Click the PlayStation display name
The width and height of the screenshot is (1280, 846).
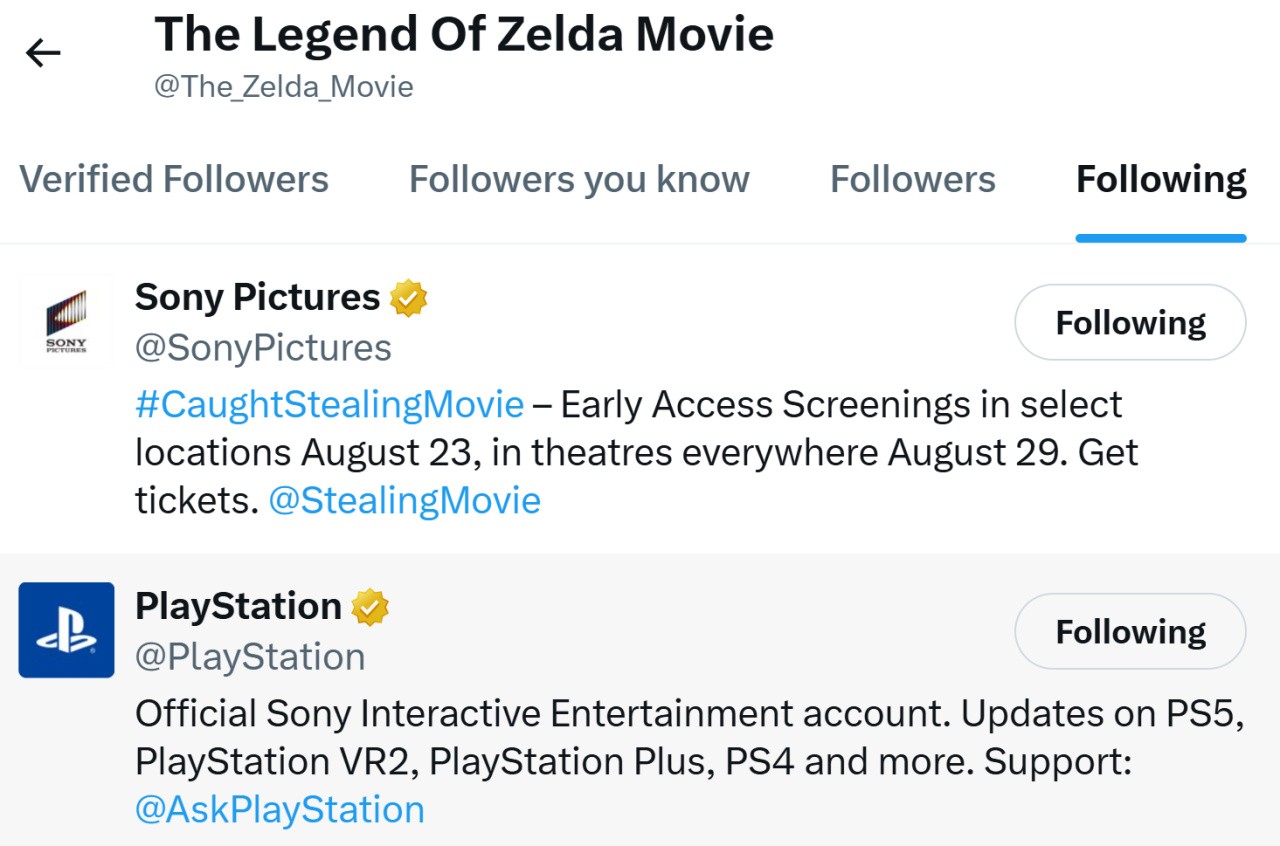pyautogui.click(x=238, y=606)
